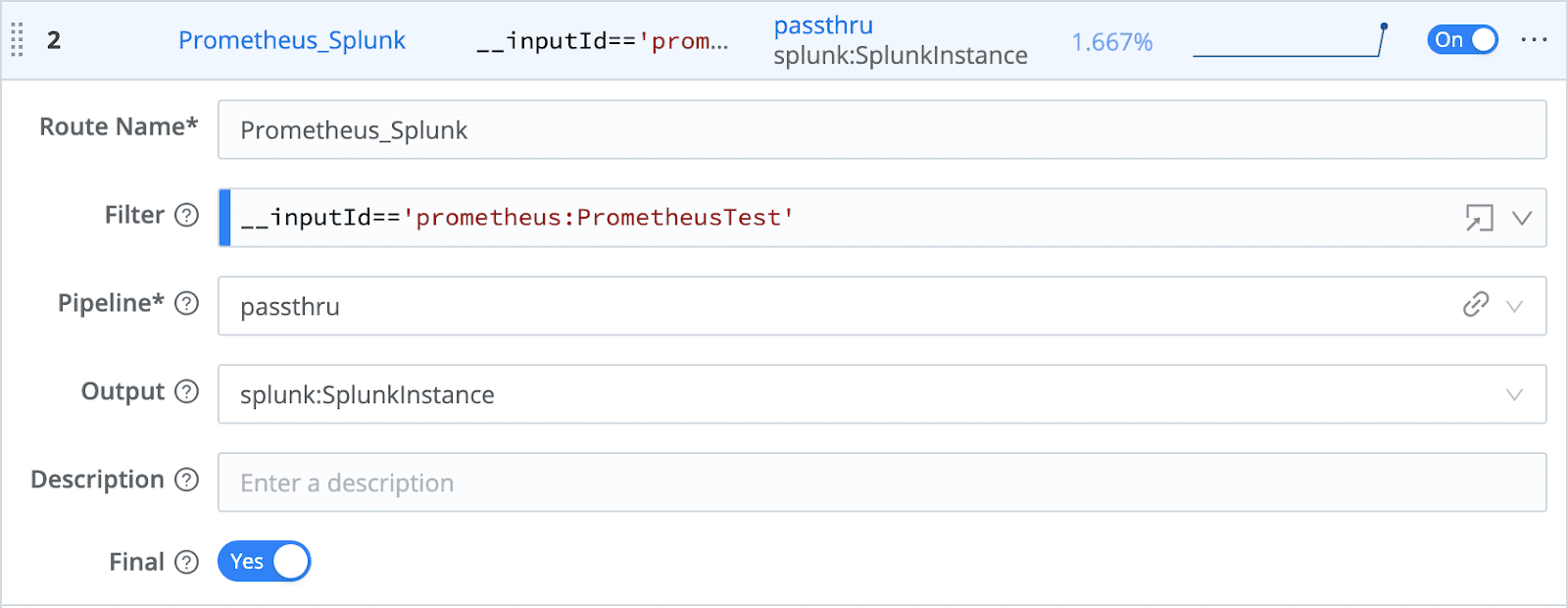Expand the filter expression editor popup
The height and width of the screenshot is (608, 1568).
(x=1479, y=218)
